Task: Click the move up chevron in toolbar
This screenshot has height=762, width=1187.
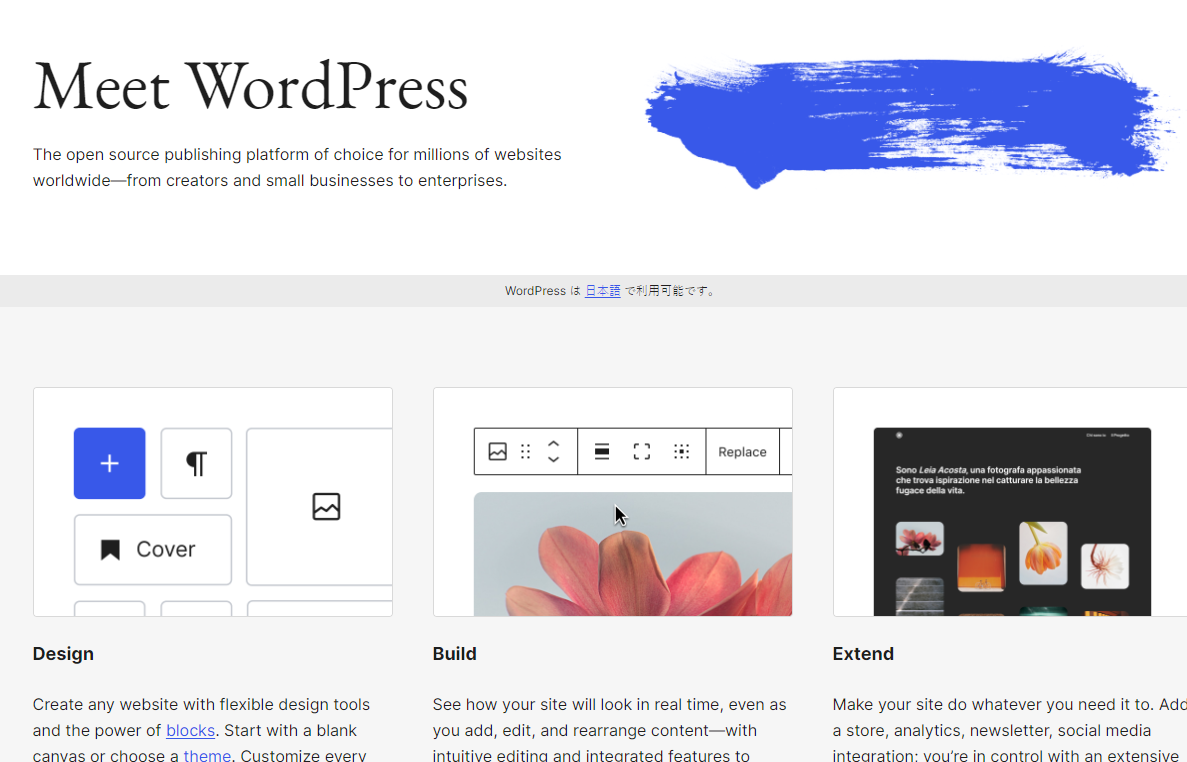Action: pyautogui.click(x=553, y=443)
